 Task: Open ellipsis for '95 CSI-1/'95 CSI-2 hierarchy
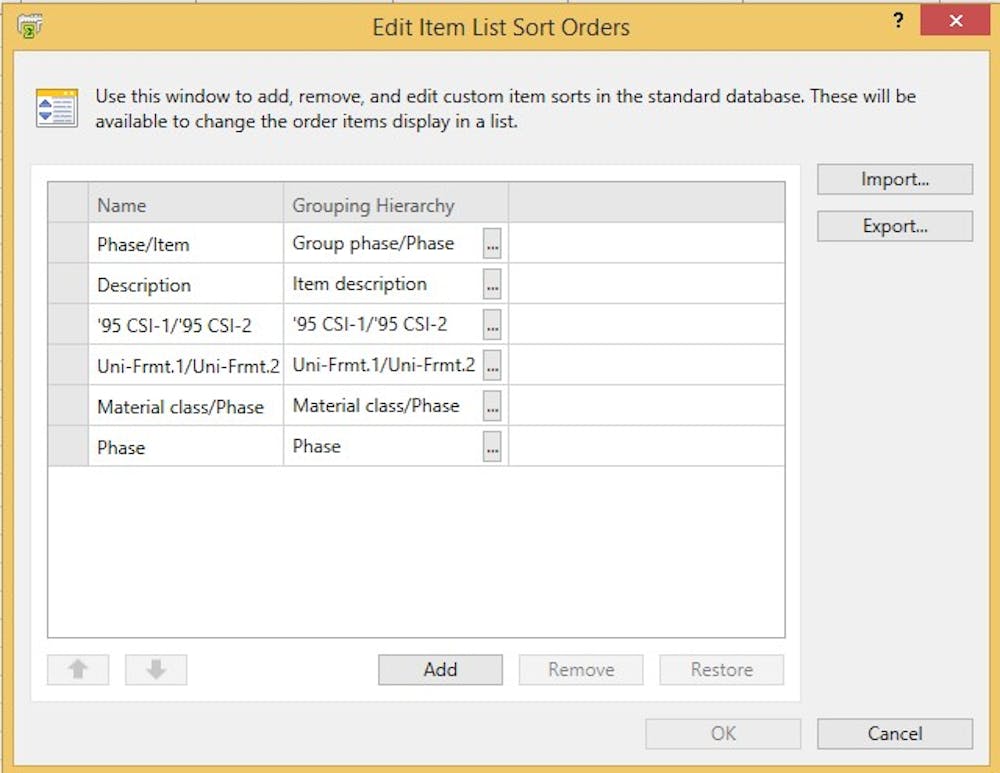[x=492, y=325]
